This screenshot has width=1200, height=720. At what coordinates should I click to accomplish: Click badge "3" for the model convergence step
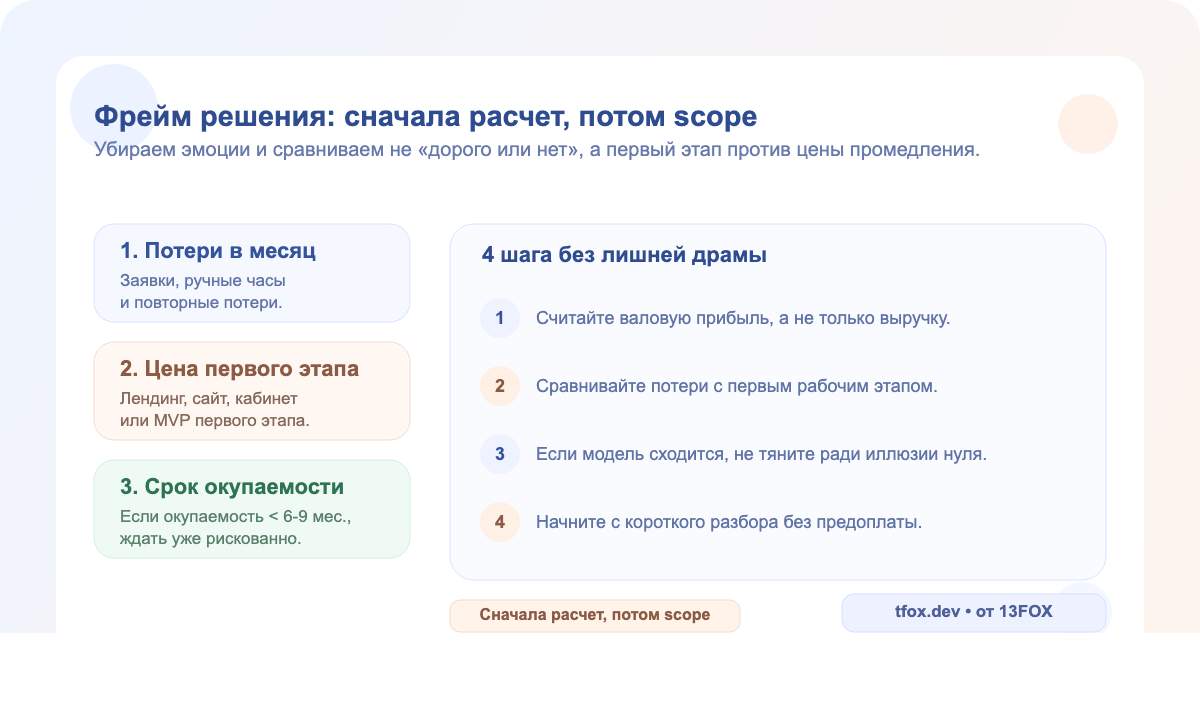[x=500, y=454]
